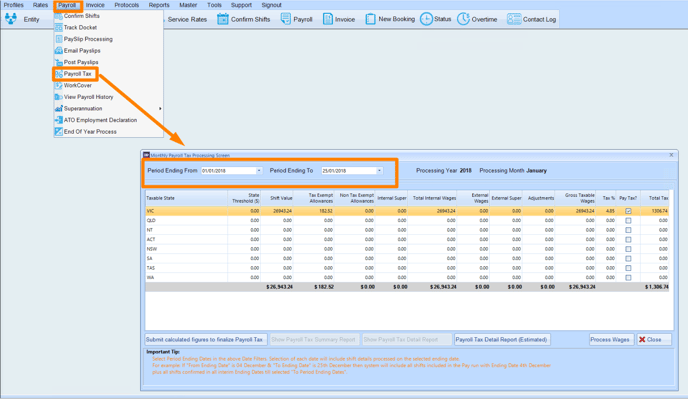
Task: Tick Pay Tax checkbox for ACT
Action: pyautogui.click(x=628, y=240)
